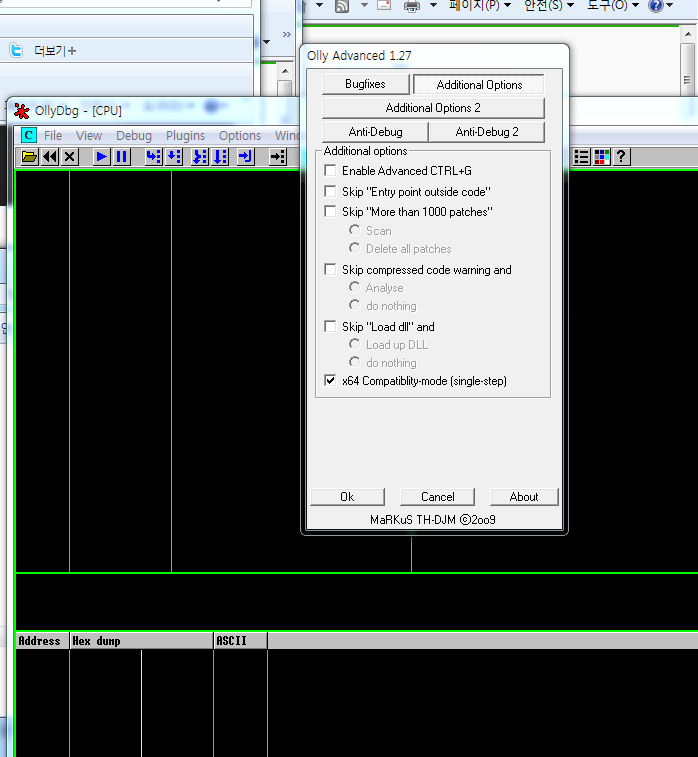The width and height of the screenshot is (698, 757).
Task: Click the red OllyDbg title bar icon
Action: (x=22, y=111)
